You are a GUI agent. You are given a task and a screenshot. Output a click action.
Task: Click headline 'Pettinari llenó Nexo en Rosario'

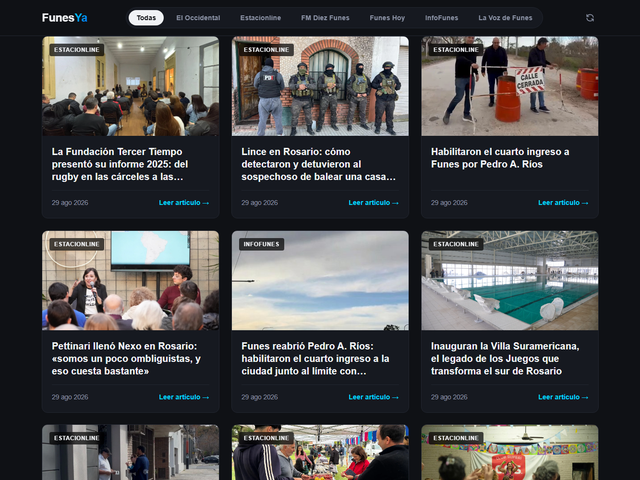tap(126, 358)
